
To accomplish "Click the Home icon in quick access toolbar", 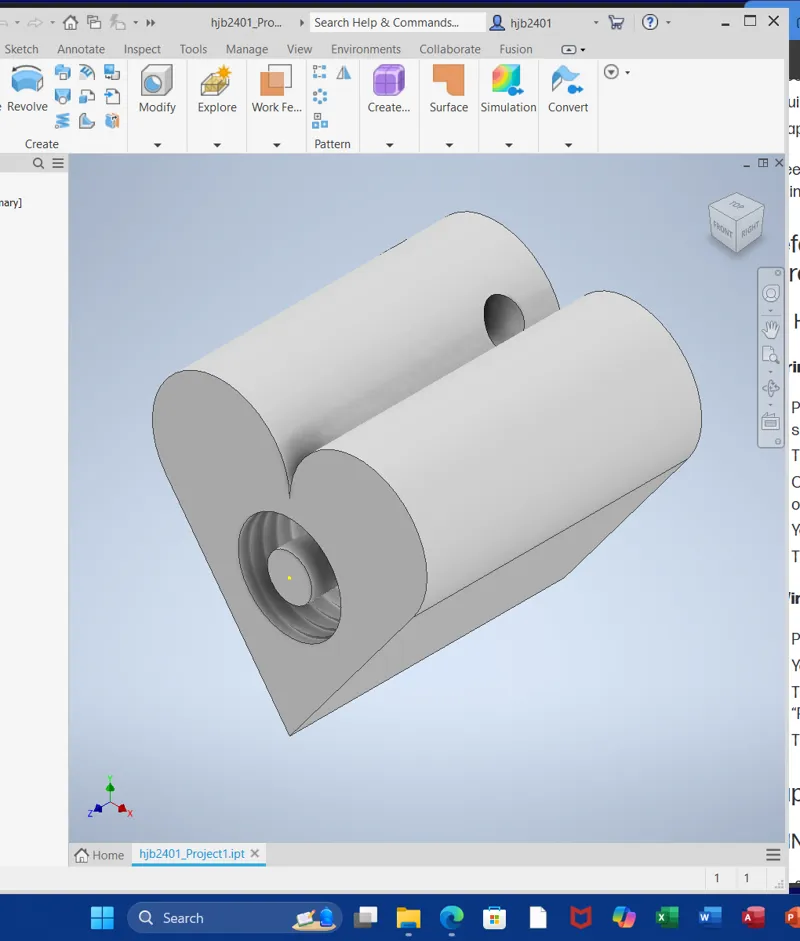I will pos(70,23).
